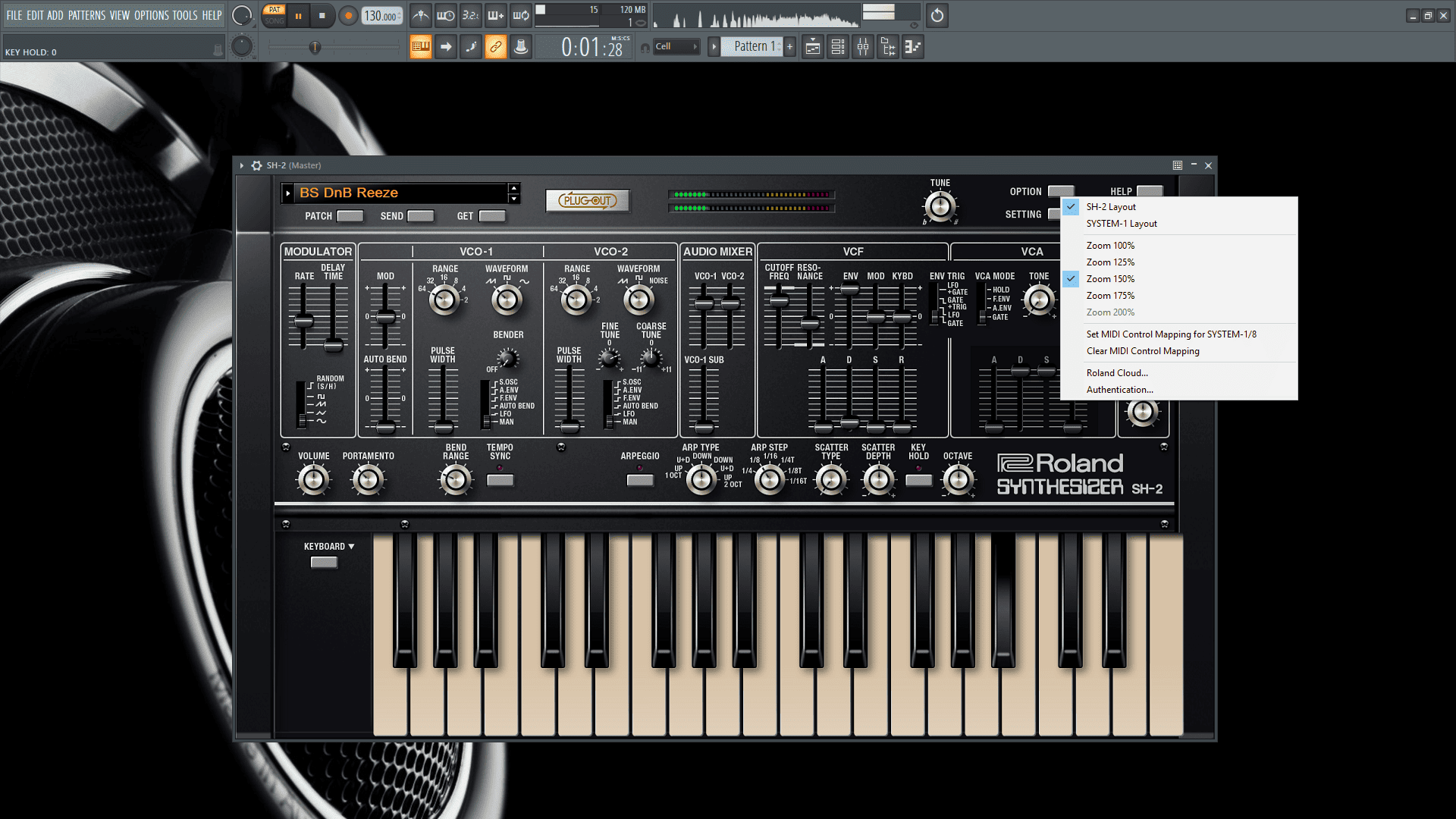Click the GET button
The image size is (1456, 819).
point(491,216)
